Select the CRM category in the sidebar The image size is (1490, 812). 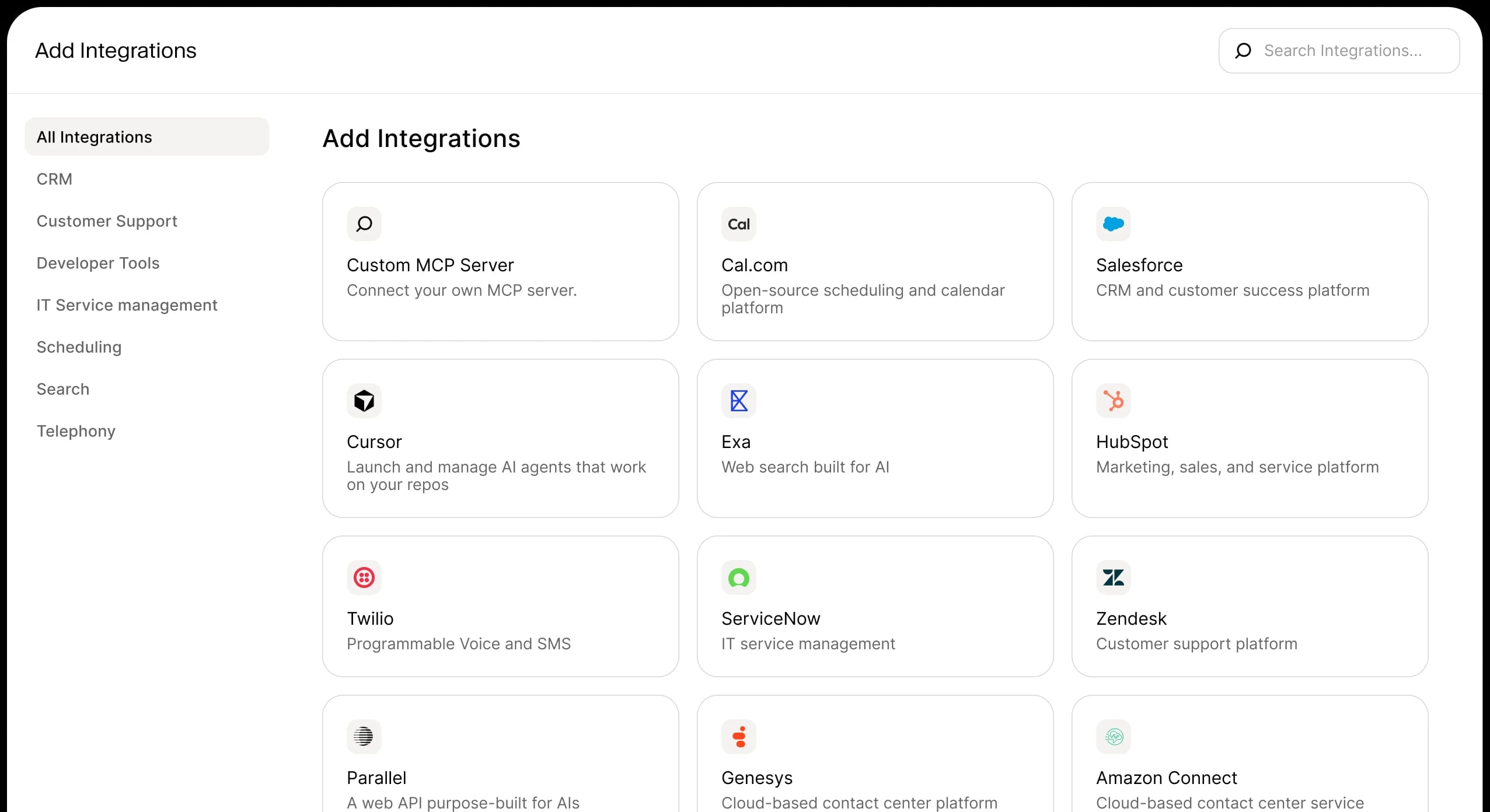(54, 179)
